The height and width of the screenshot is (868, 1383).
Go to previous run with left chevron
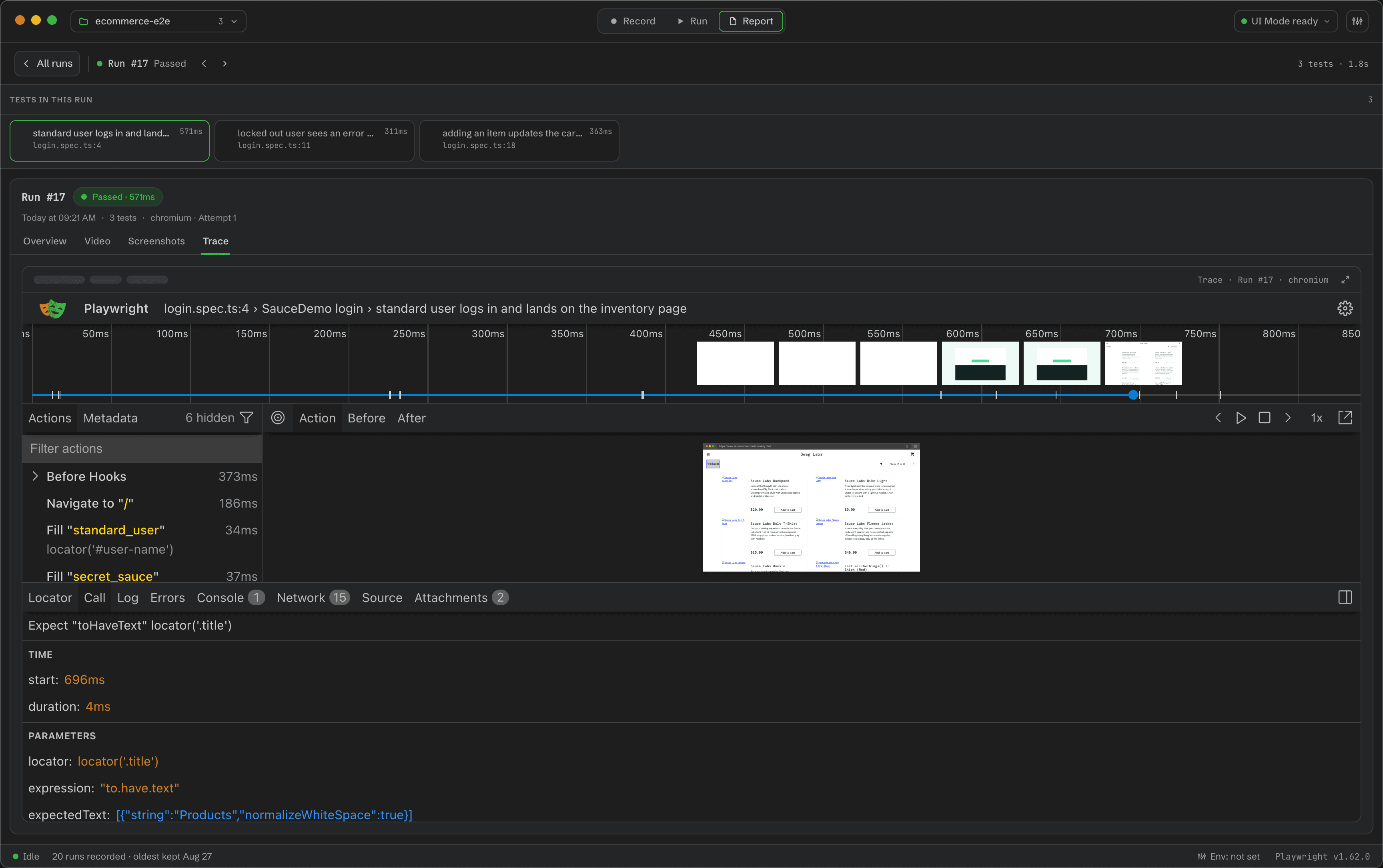[204, 64]
